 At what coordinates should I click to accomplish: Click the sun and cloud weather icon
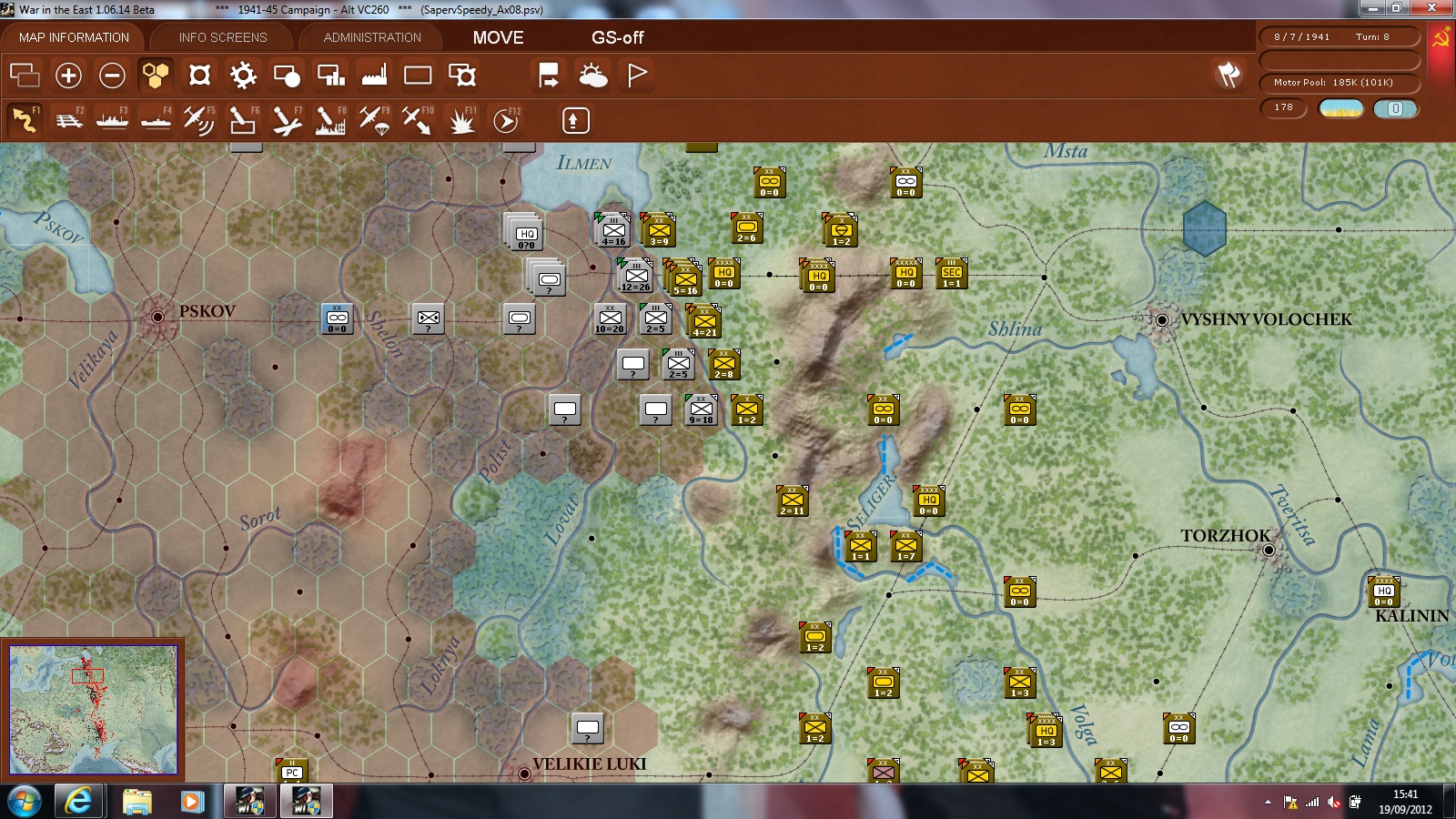click(592, 75)
